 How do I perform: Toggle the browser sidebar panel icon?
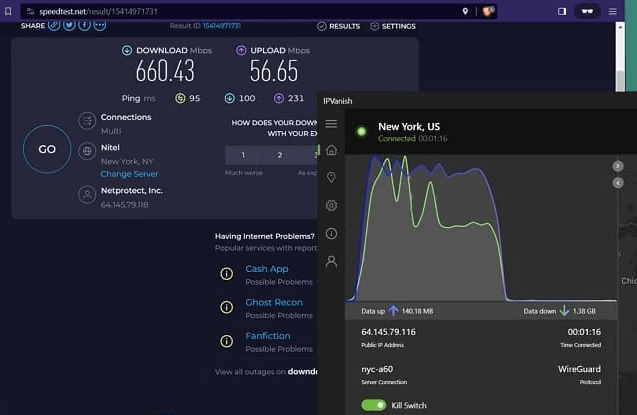click(562, 11)
